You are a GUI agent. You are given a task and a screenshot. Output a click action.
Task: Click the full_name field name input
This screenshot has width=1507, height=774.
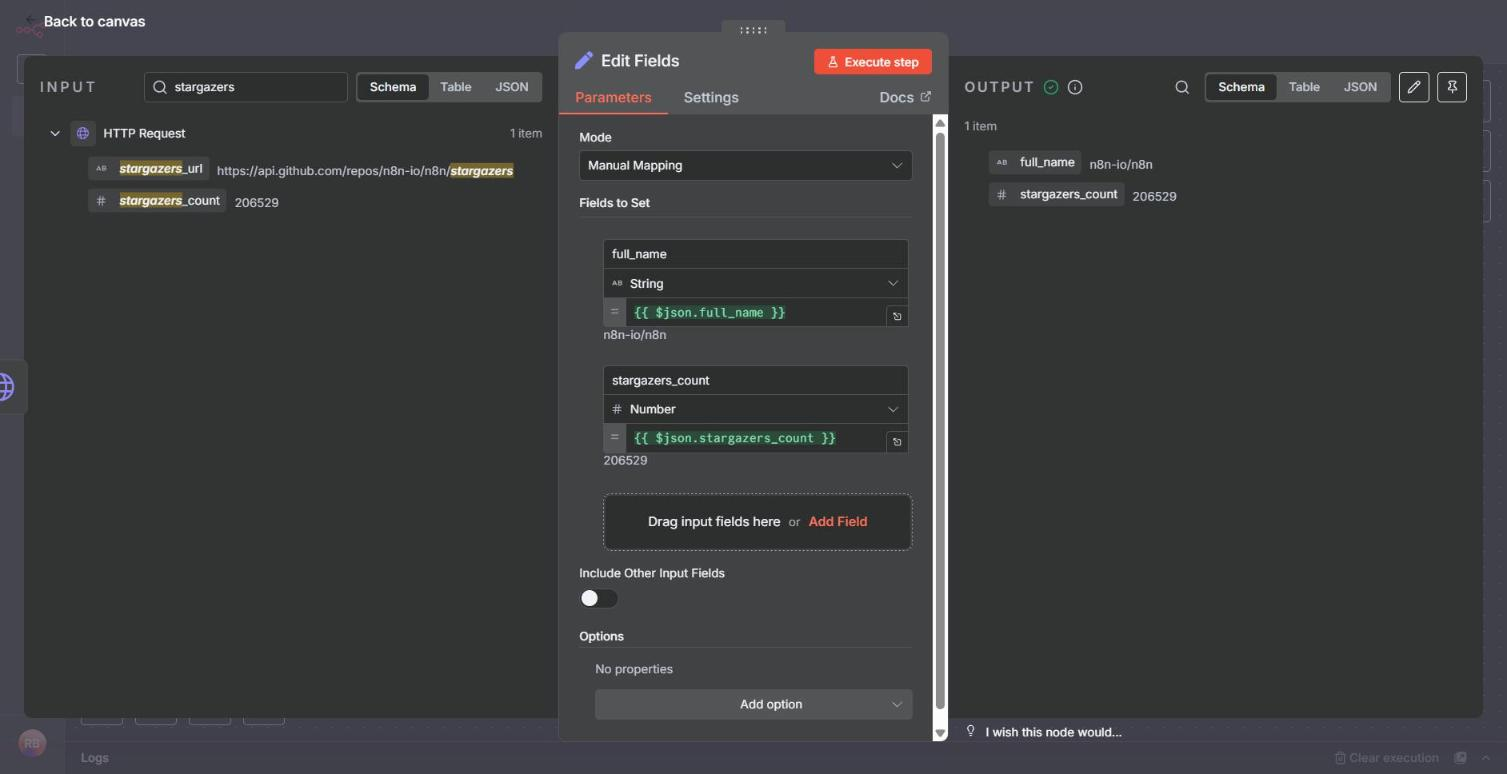click(756, 254)
